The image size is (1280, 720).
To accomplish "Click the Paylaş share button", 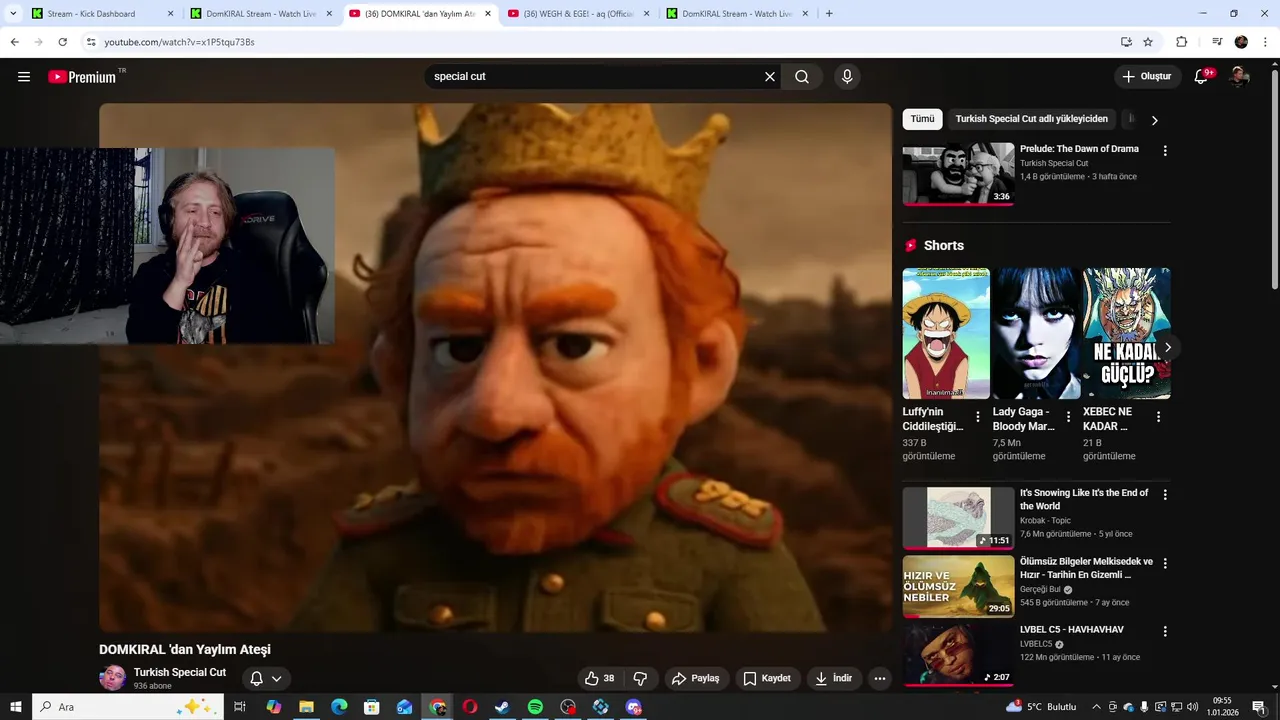I will point(696,678).
